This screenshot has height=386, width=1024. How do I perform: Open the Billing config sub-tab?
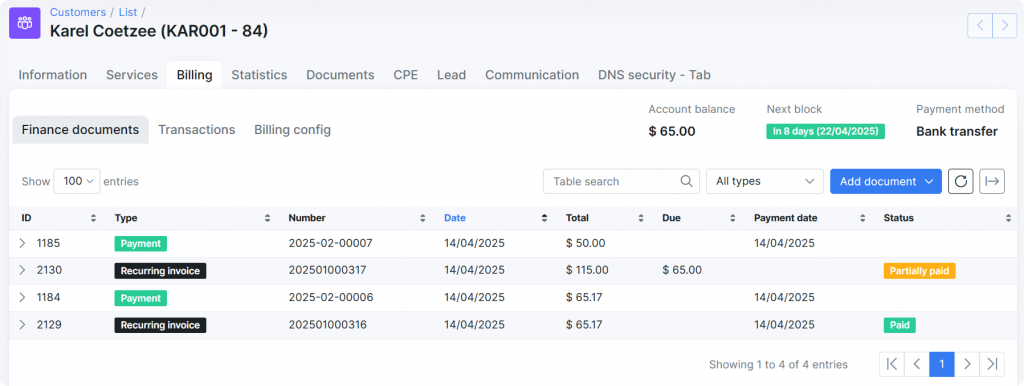(x=293, y=130)
